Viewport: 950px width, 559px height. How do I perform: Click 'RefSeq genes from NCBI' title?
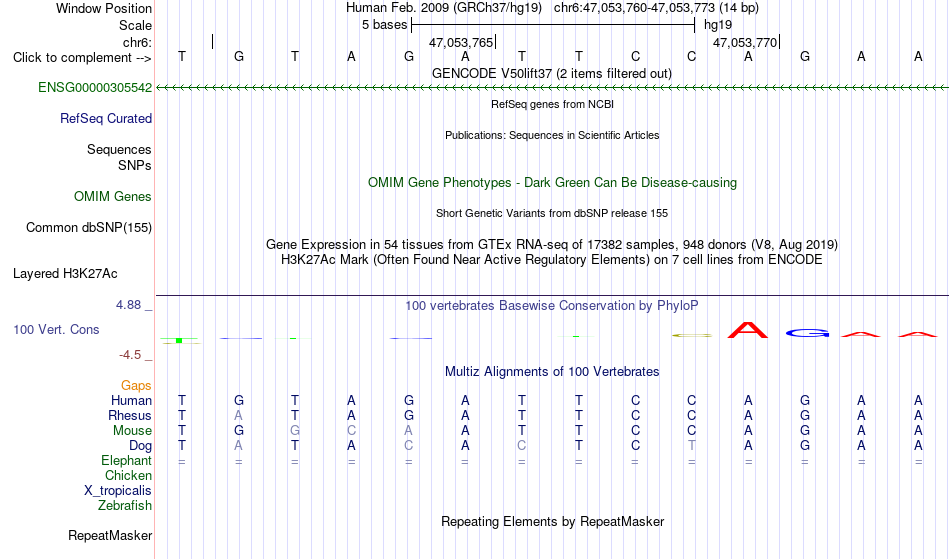coord(552,104)
